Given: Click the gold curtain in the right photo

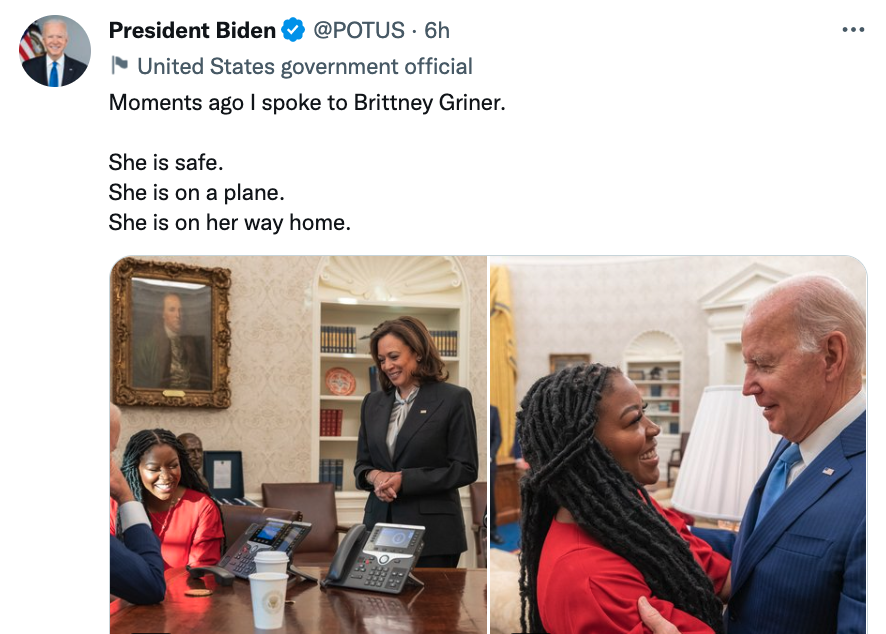Looking at the screenshot, I should tap(502, 340).
